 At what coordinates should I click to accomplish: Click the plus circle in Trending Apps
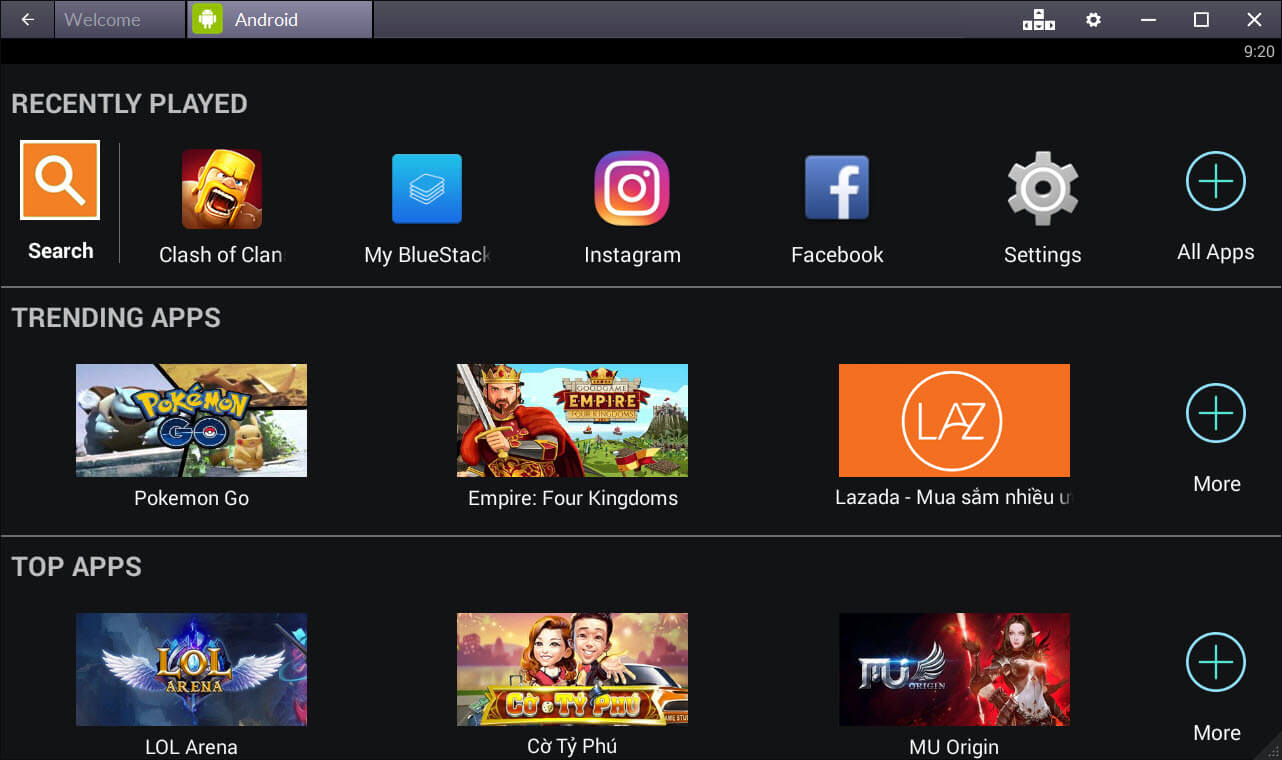tap(1216, 413)
